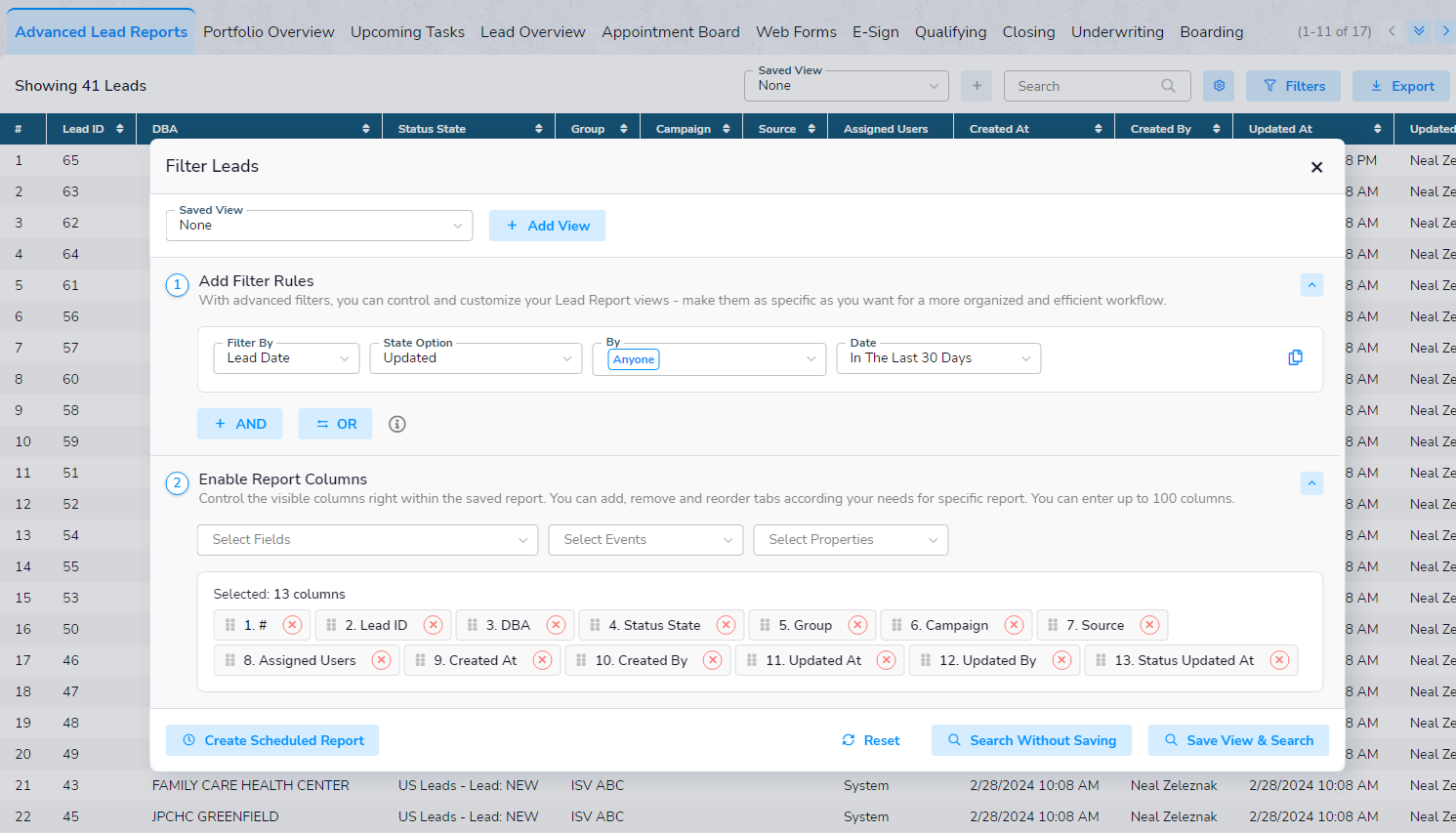
Task: Open the Filter By dropdown
Action: click(x=286, y=358)
